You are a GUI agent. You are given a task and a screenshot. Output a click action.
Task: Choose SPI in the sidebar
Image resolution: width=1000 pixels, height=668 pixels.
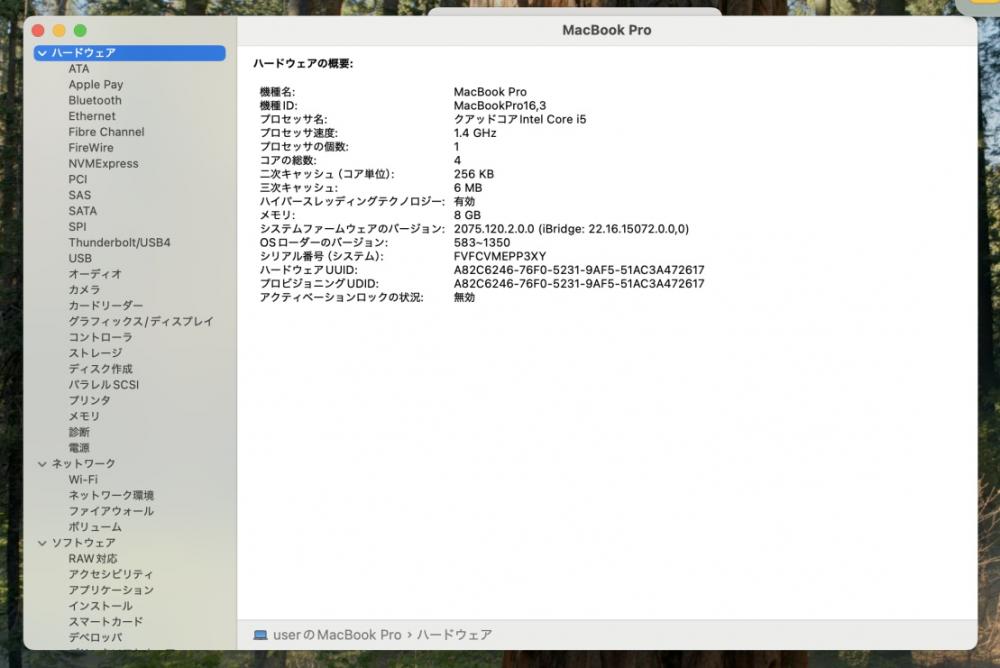pyautogui.click(x=77, y=226)
